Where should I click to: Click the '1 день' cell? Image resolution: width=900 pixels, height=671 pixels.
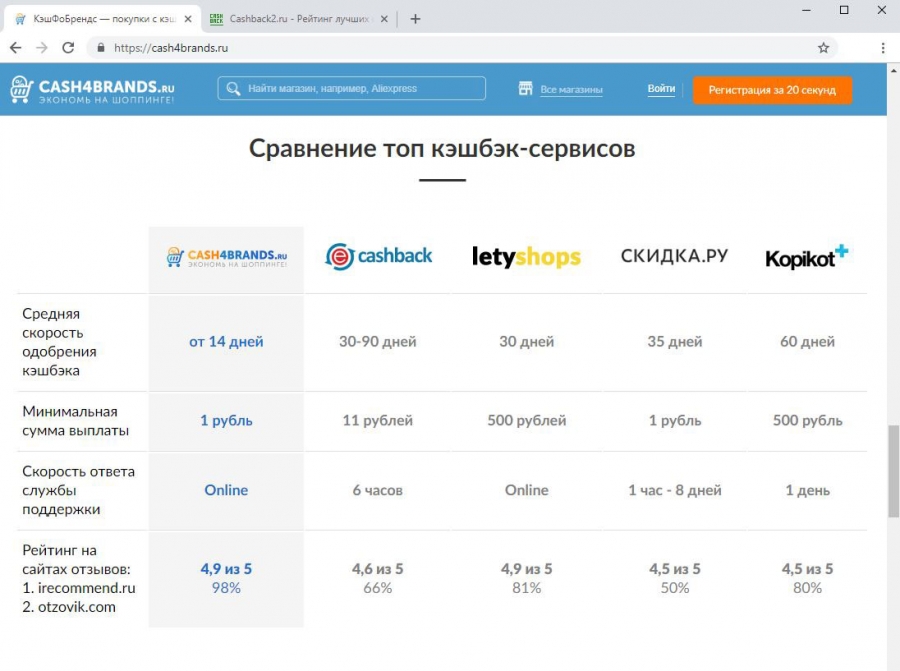tap(807, 490)
